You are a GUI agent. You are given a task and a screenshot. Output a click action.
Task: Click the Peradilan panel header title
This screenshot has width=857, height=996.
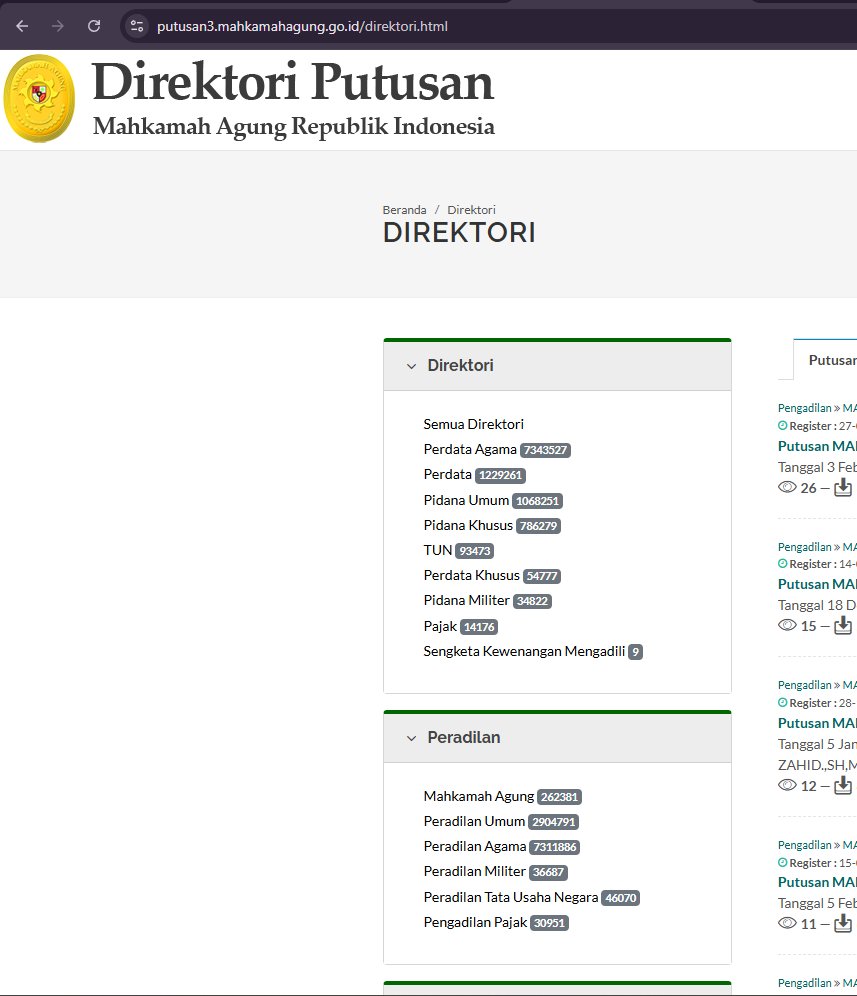(464, 737)
